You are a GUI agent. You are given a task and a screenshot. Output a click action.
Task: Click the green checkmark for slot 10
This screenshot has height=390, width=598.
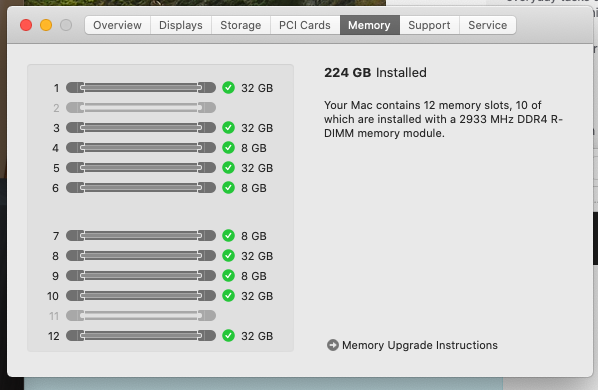[x=228, y=296]
